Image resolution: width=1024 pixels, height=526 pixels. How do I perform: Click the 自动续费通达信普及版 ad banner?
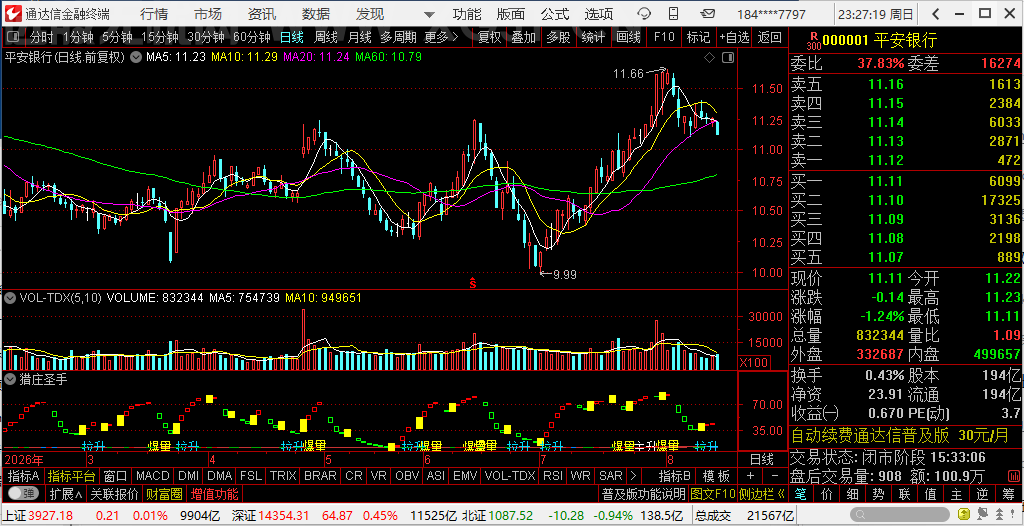905,435
